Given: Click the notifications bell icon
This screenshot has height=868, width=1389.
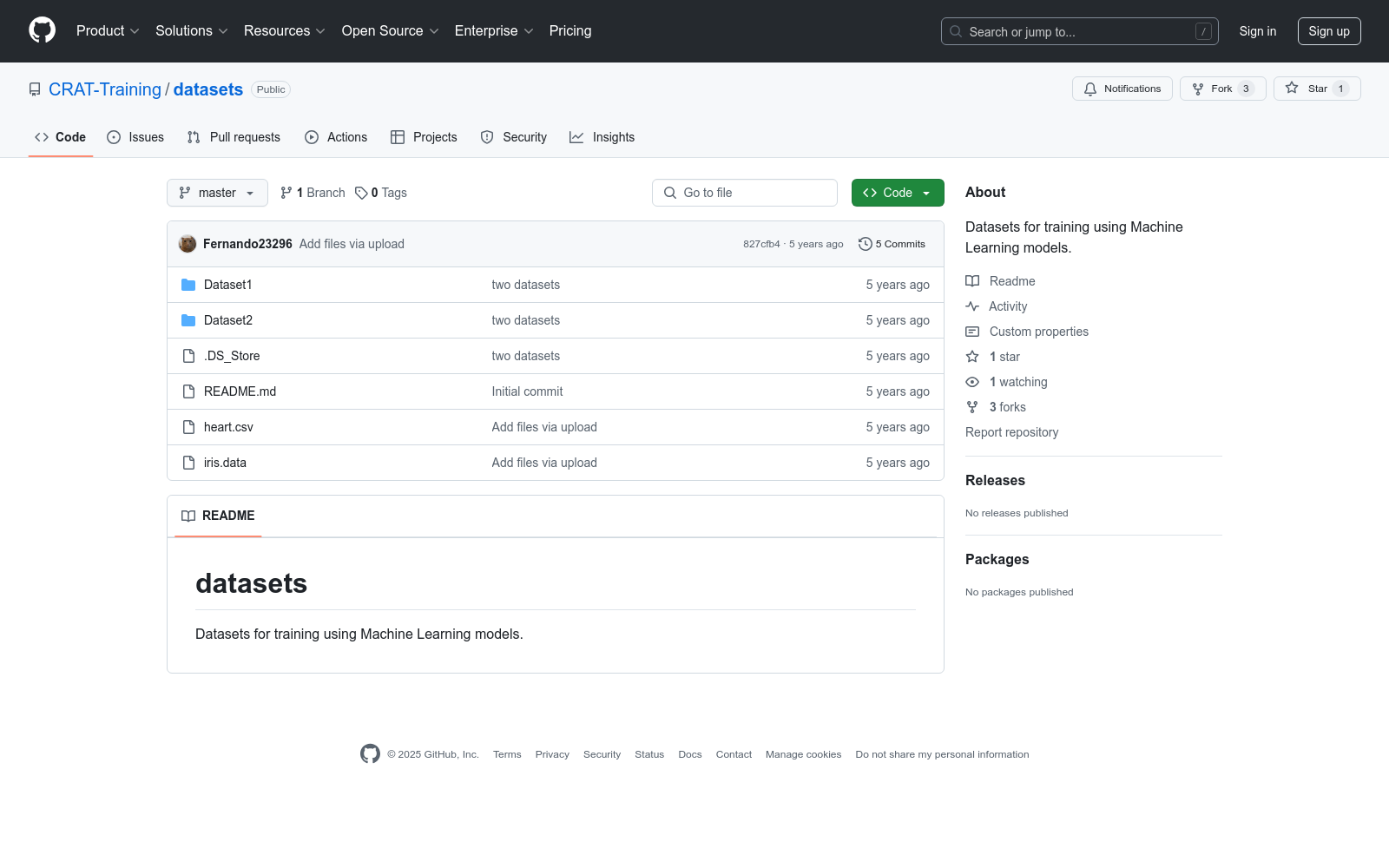Looking at the screenshot, I should click(x=1090, y=89).
